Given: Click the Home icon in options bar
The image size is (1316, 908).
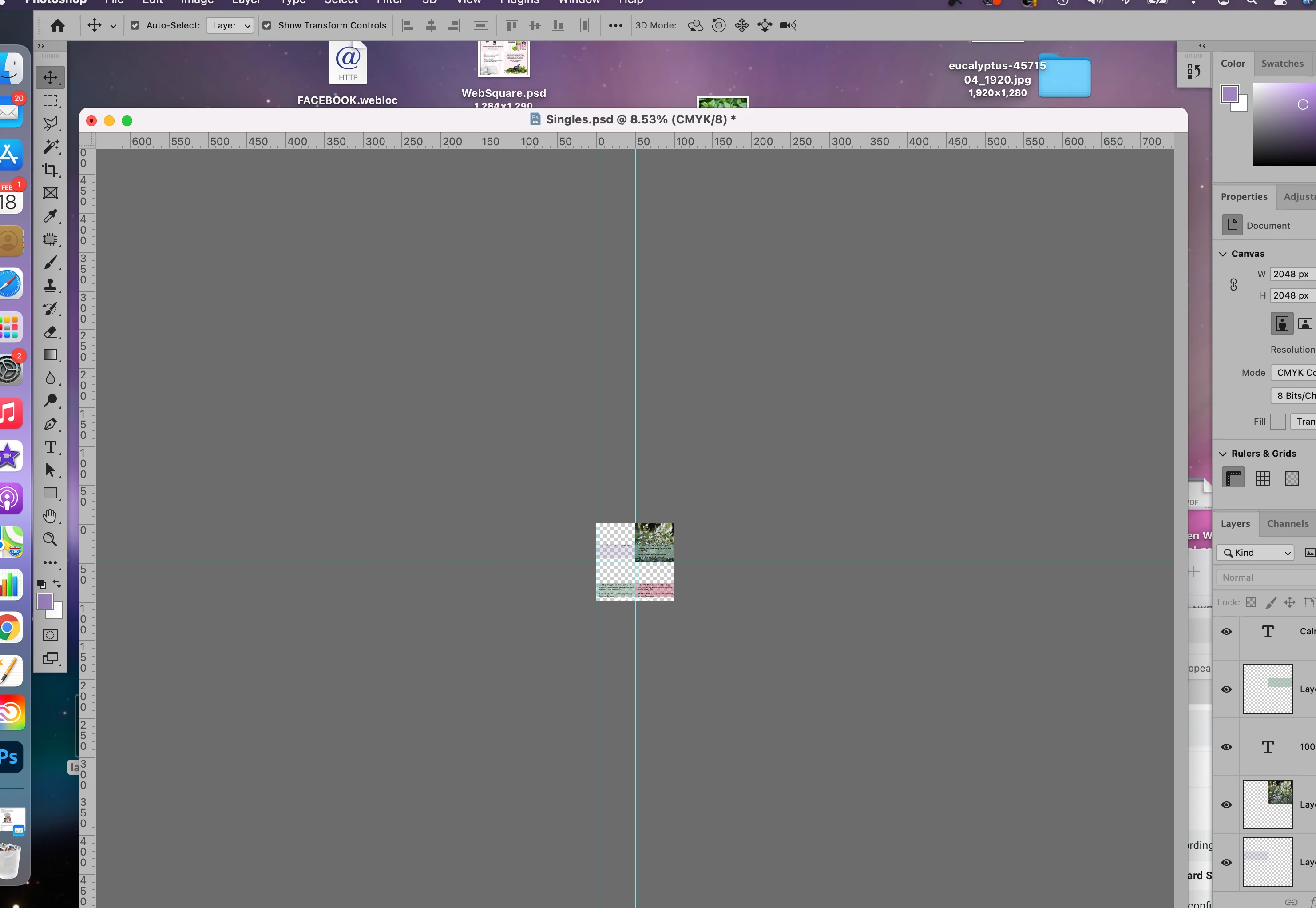Looking at the screenshot, I should pyautogui.click(x=57, y=26).
